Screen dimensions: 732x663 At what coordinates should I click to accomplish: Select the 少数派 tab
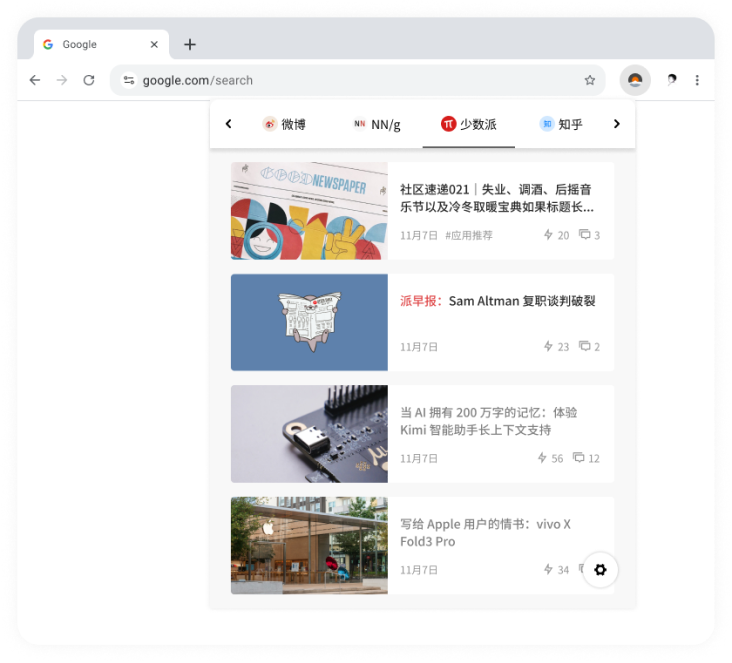tap(469, 124)
